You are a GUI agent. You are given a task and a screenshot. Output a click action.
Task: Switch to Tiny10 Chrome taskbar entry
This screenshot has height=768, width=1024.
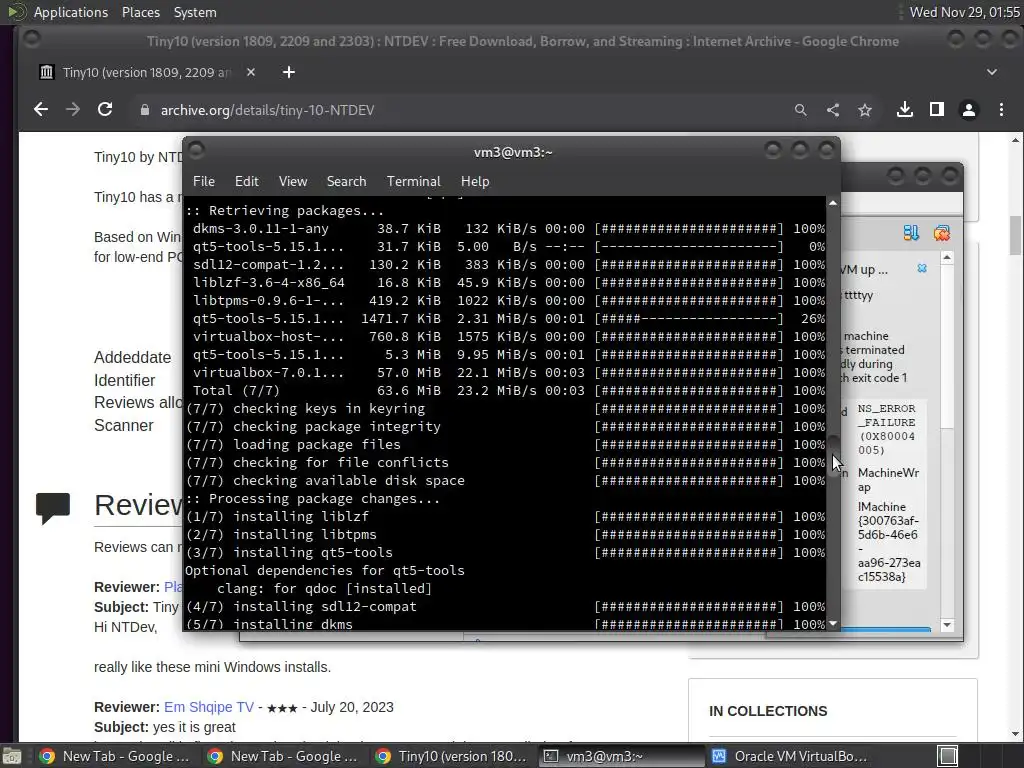click(452, 756)
